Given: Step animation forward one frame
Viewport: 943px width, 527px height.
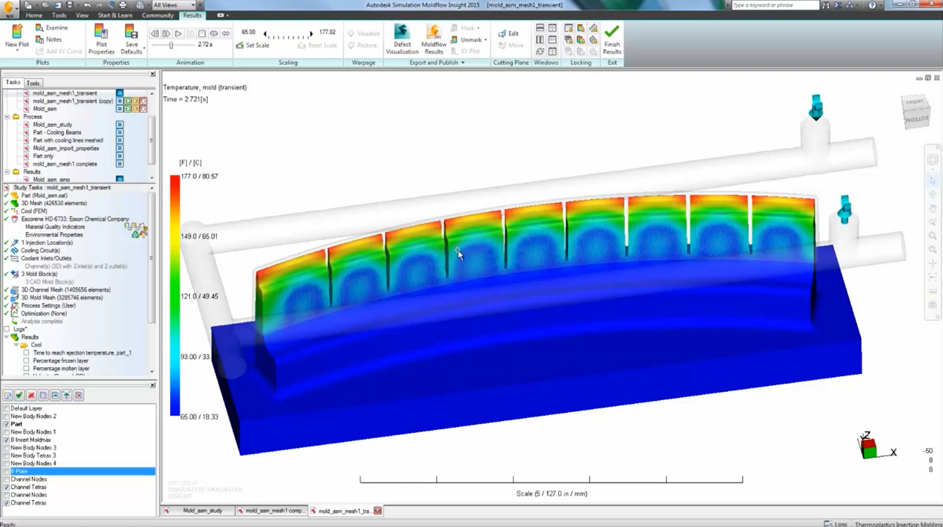Looking at the screenshot, I should (167, 34).
